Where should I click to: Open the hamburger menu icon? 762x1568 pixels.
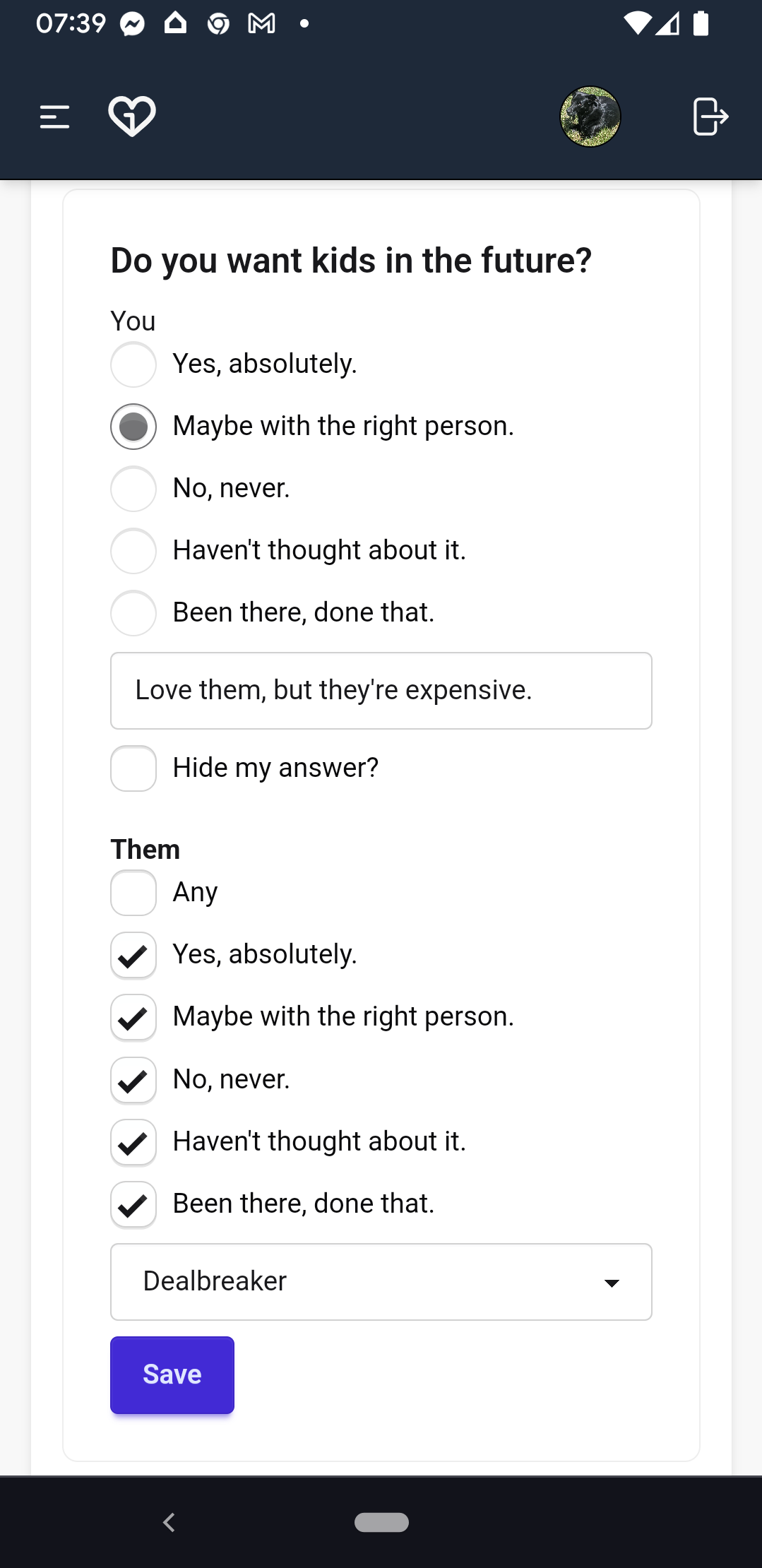coord(55,117)
